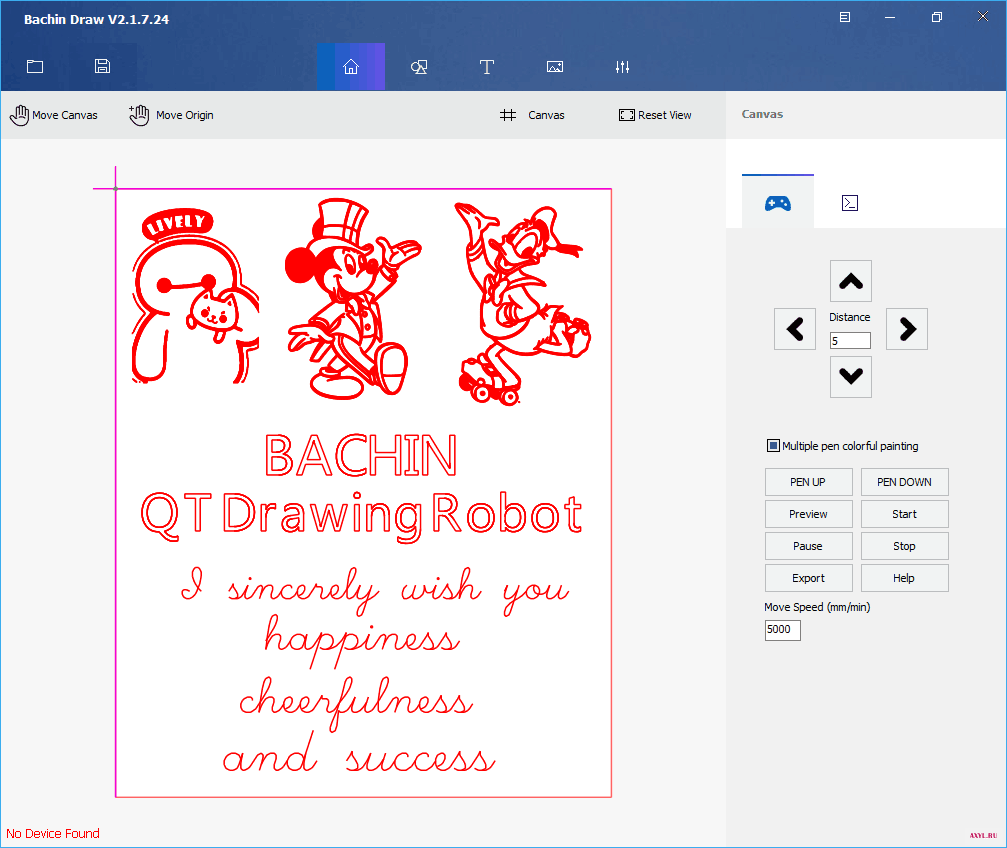Go to the Home tab icon
The height and width of the screenshot is (848, 1007).
(x=351, y=67)
